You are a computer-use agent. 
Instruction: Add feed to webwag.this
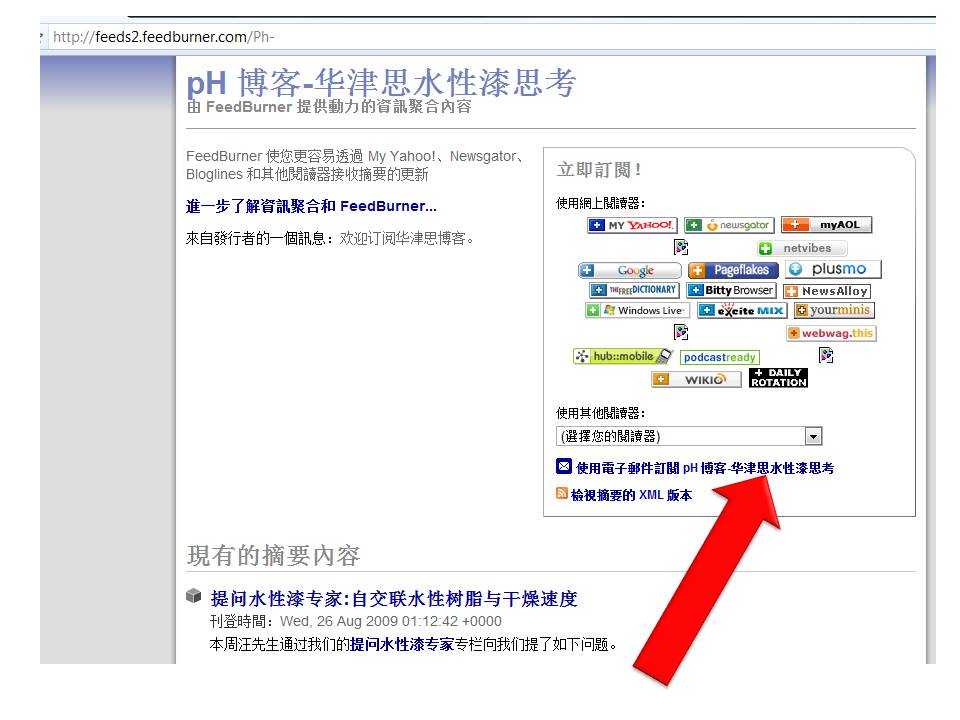(x=831, y=333)
